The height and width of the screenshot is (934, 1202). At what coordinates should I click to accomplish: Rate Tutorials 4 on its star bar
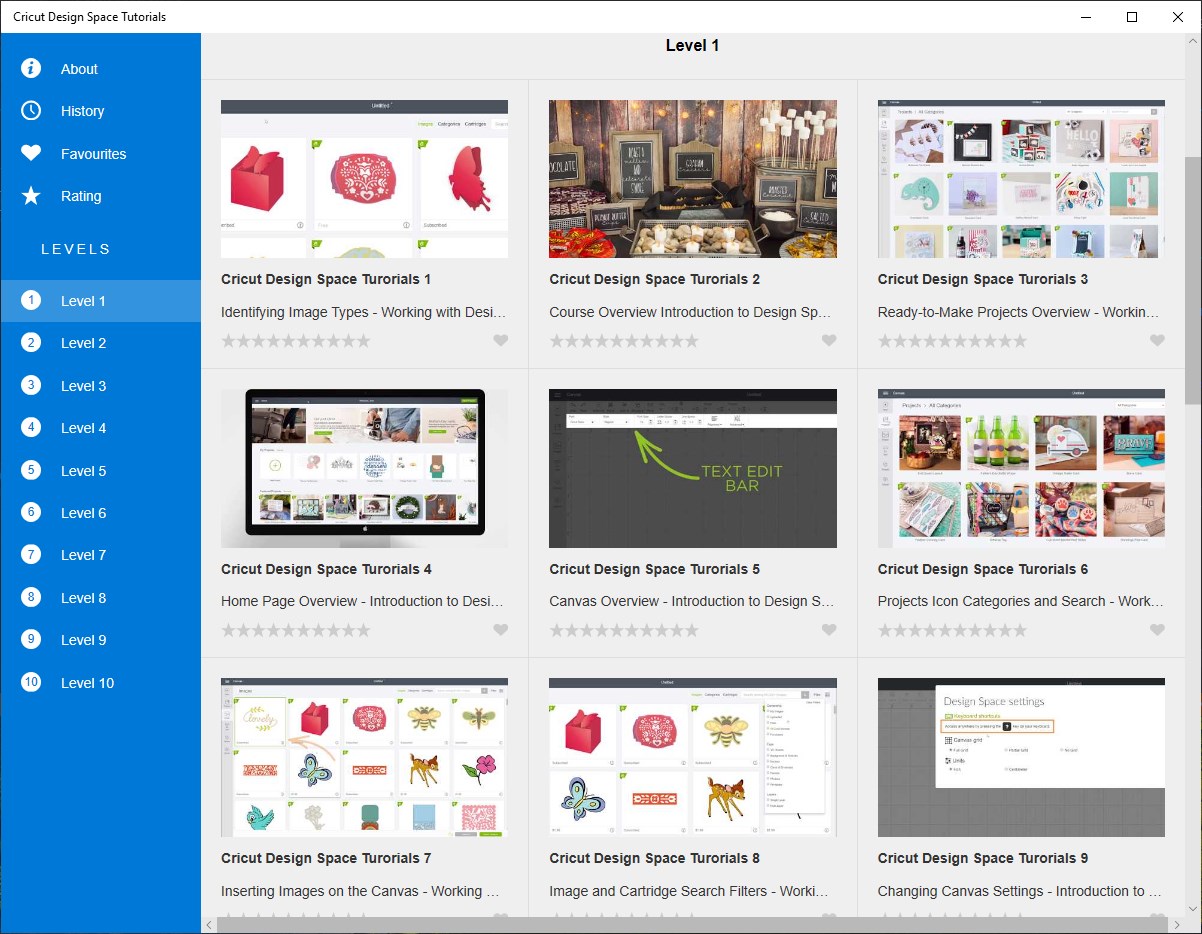[x=295, y=630]
